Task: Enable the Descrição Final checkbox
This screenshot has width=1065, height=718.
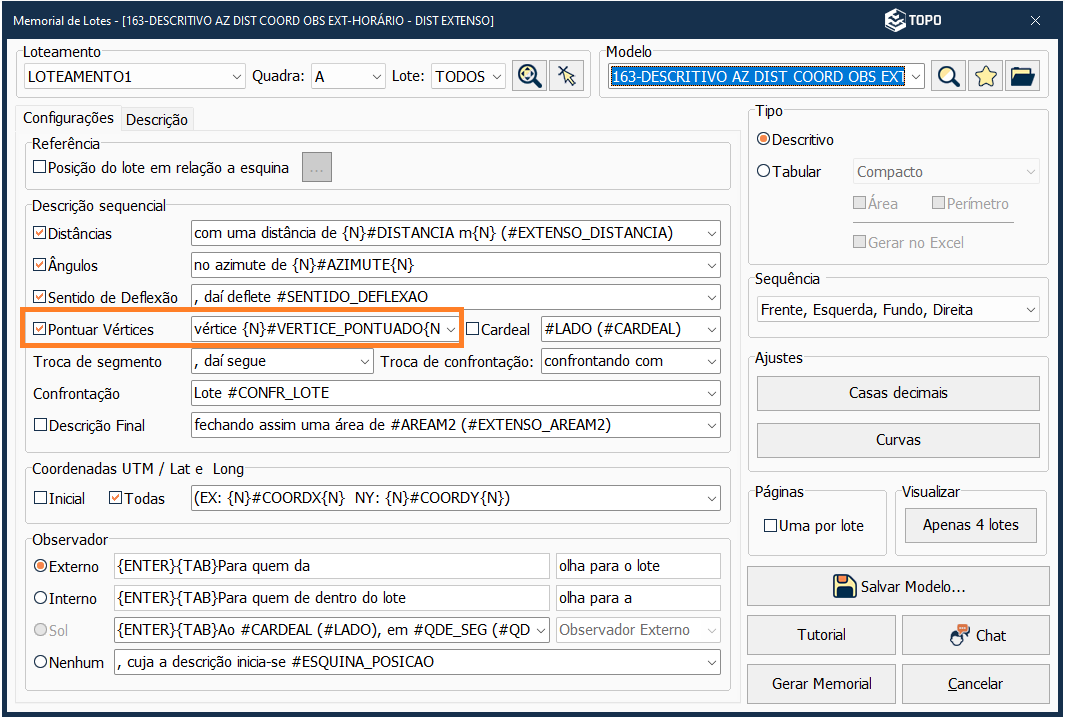Action: tap(40, 425)
